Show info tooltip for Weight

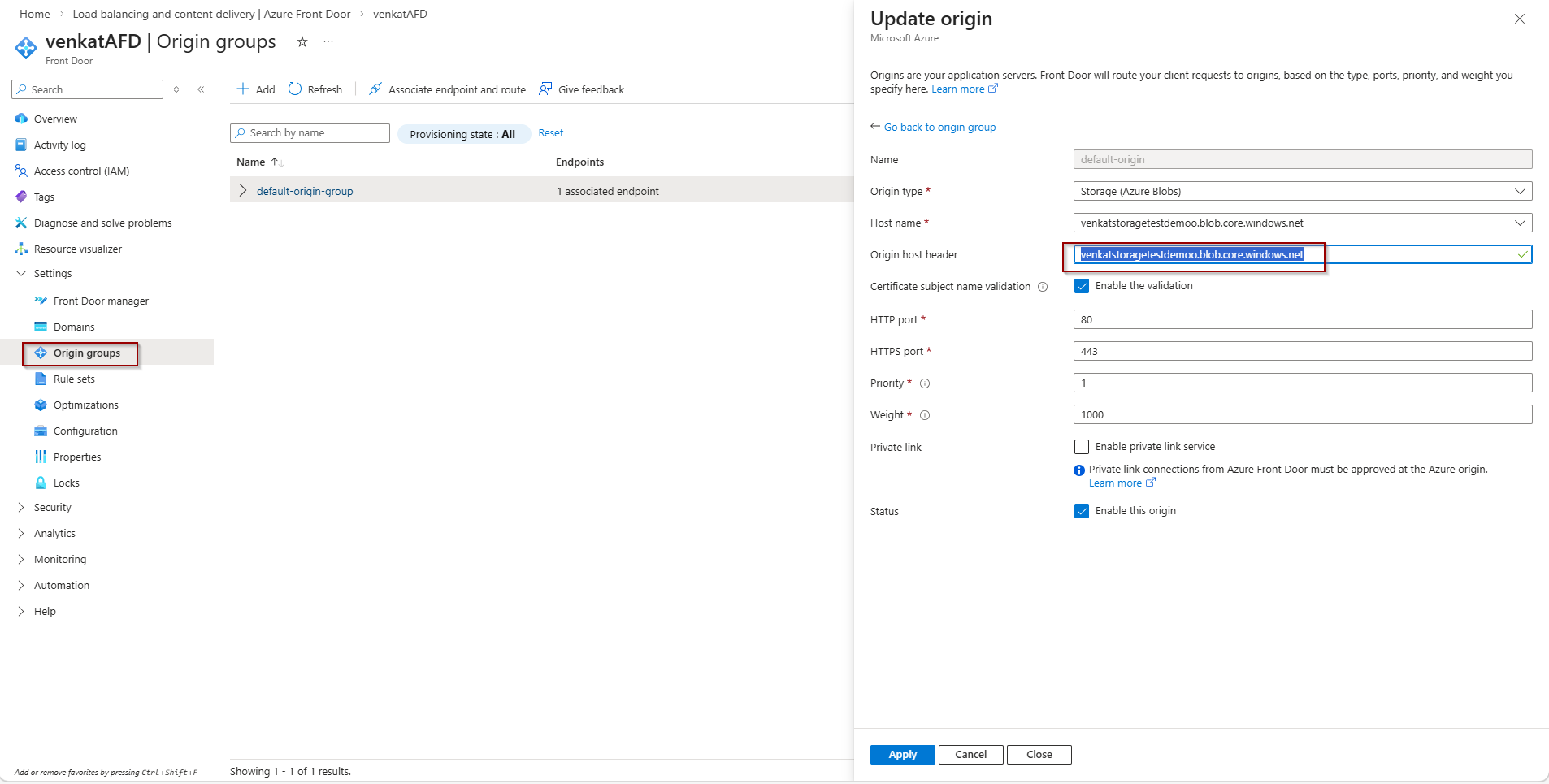coord(925,415)
